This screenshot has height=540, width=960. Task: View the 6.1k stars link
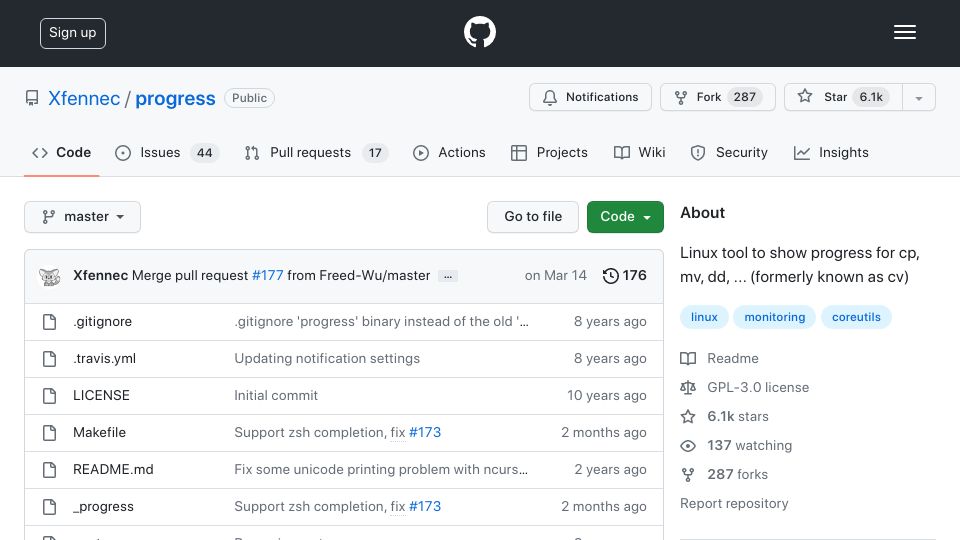[738, 416]
